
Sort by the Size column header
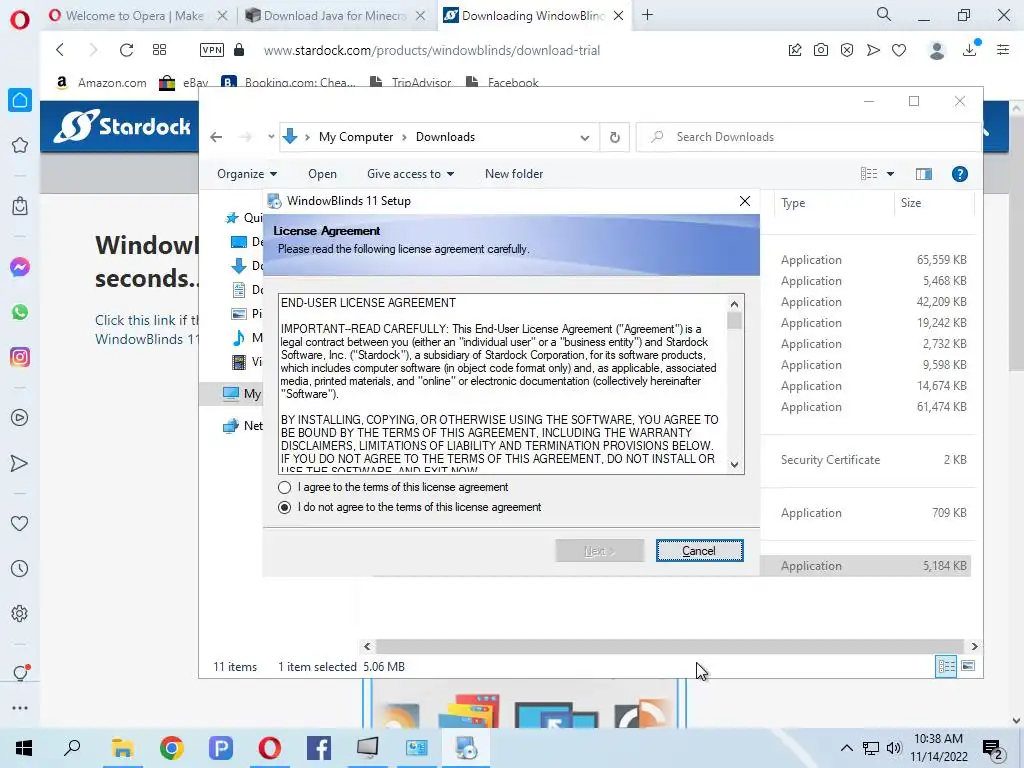(x=911, y=203)
